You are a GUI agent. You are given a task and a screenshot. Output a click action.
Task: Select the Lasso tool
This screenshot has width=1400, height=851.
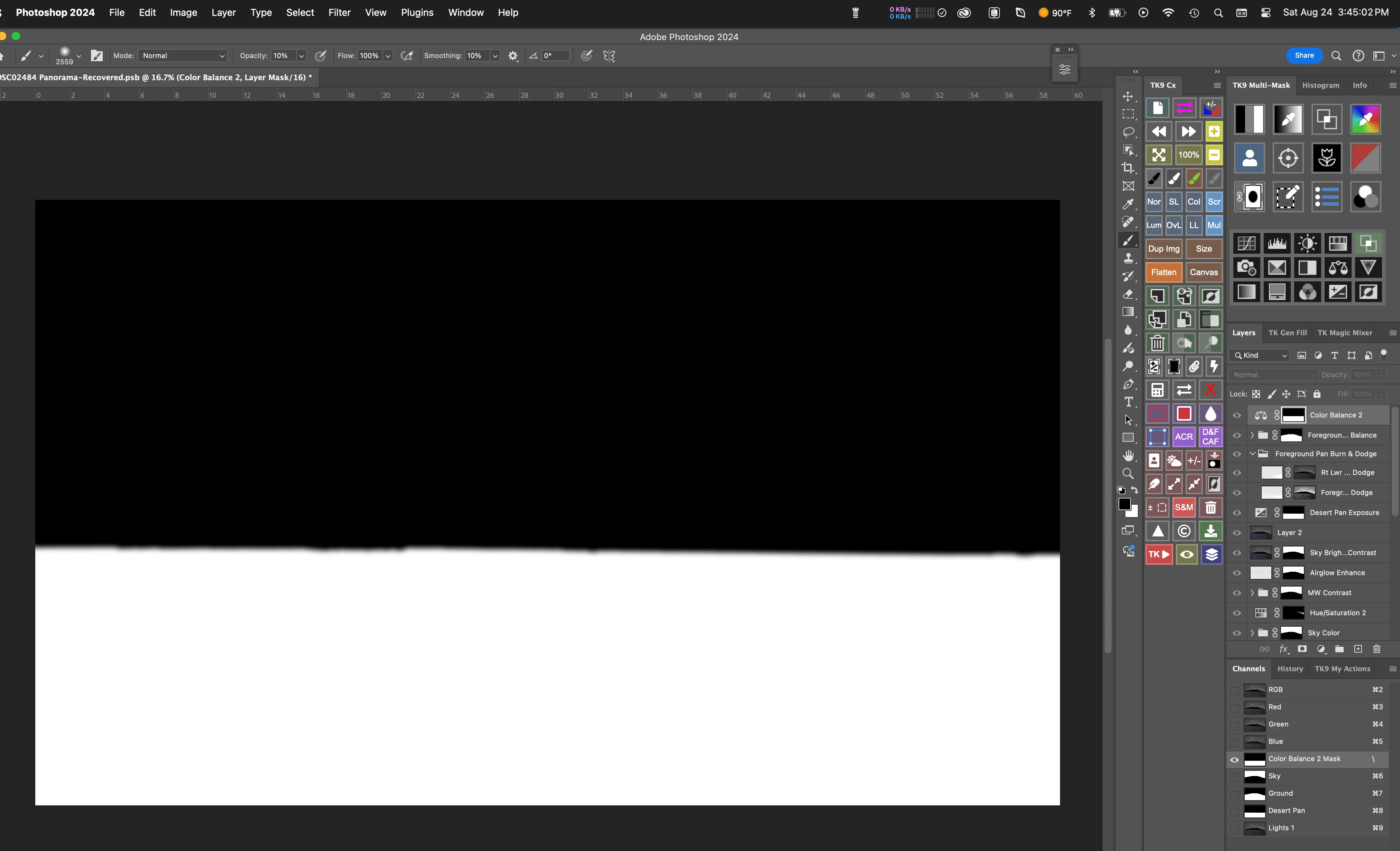[1128, 132]
